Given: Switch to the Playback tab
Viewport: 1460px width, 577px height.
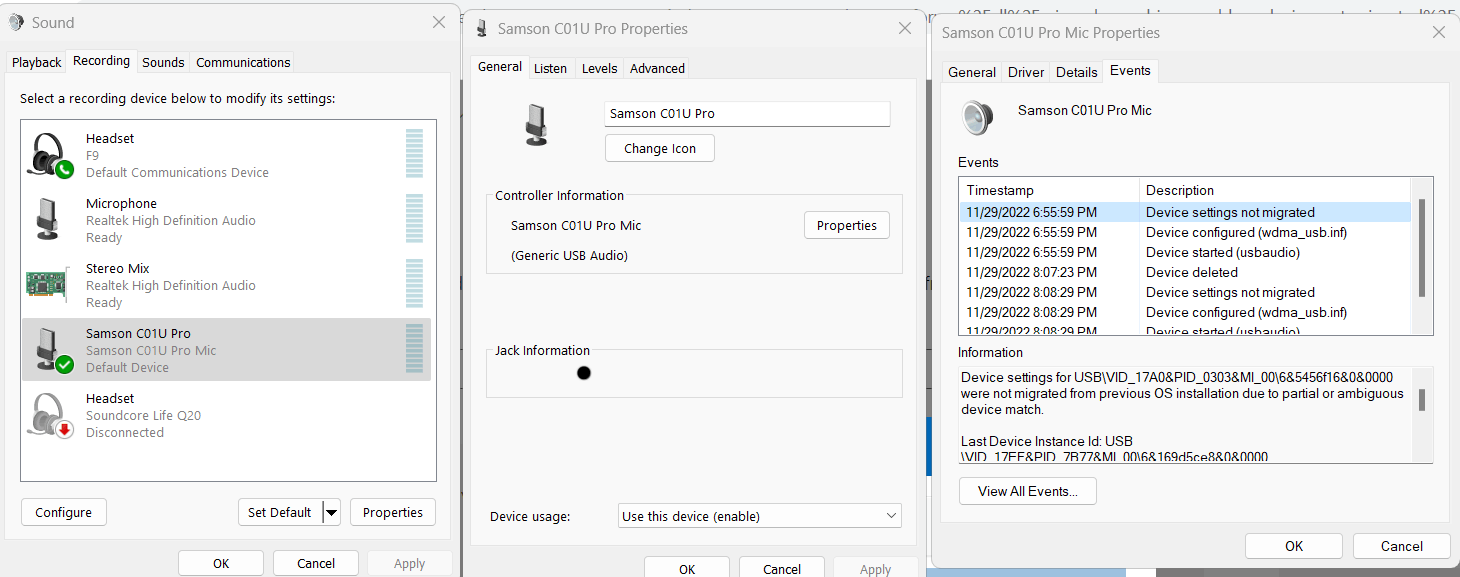Looking at the screenshot, I should tap(37, 62).
